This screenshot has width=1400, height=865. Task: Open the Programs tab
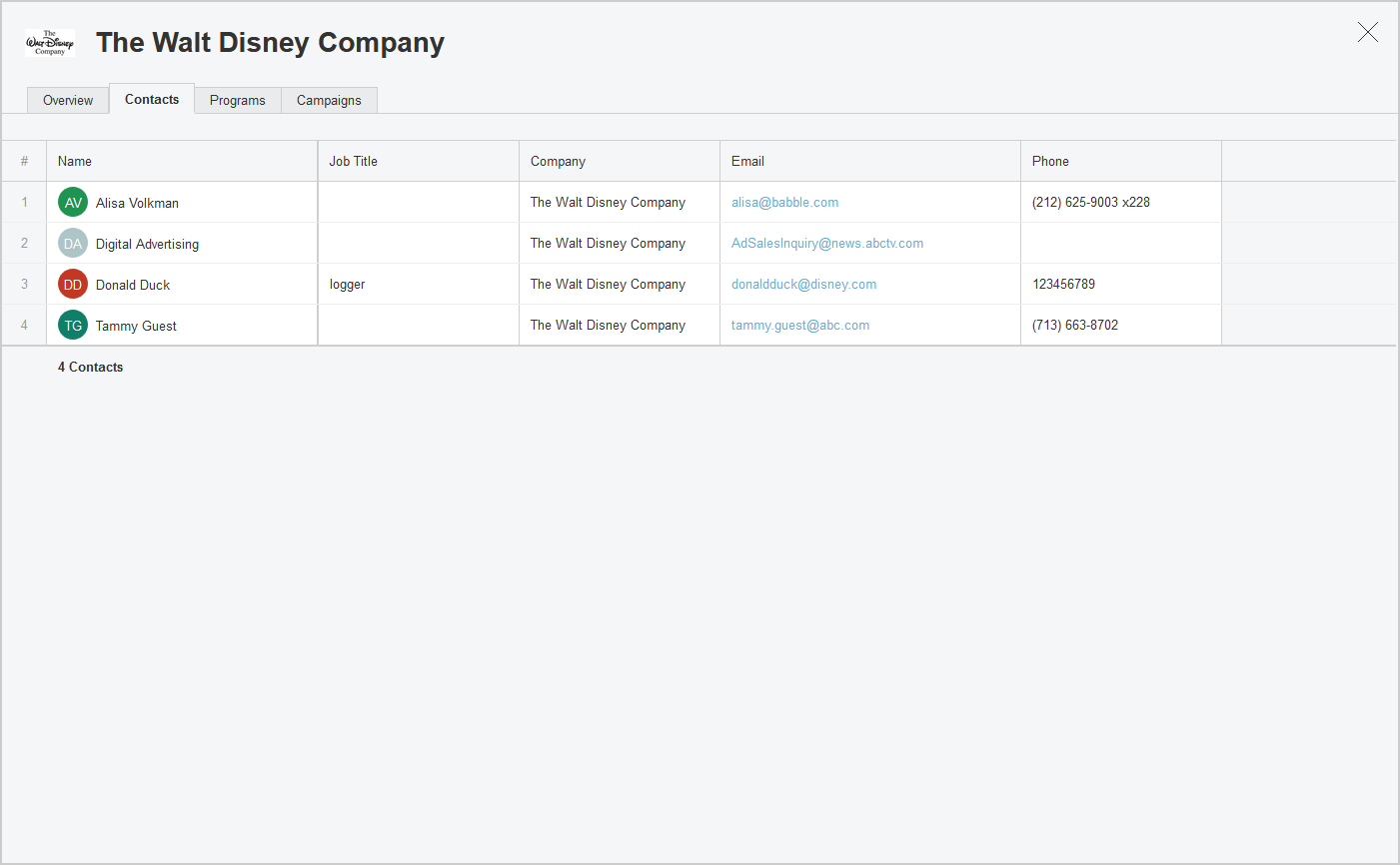coord(238,101)
